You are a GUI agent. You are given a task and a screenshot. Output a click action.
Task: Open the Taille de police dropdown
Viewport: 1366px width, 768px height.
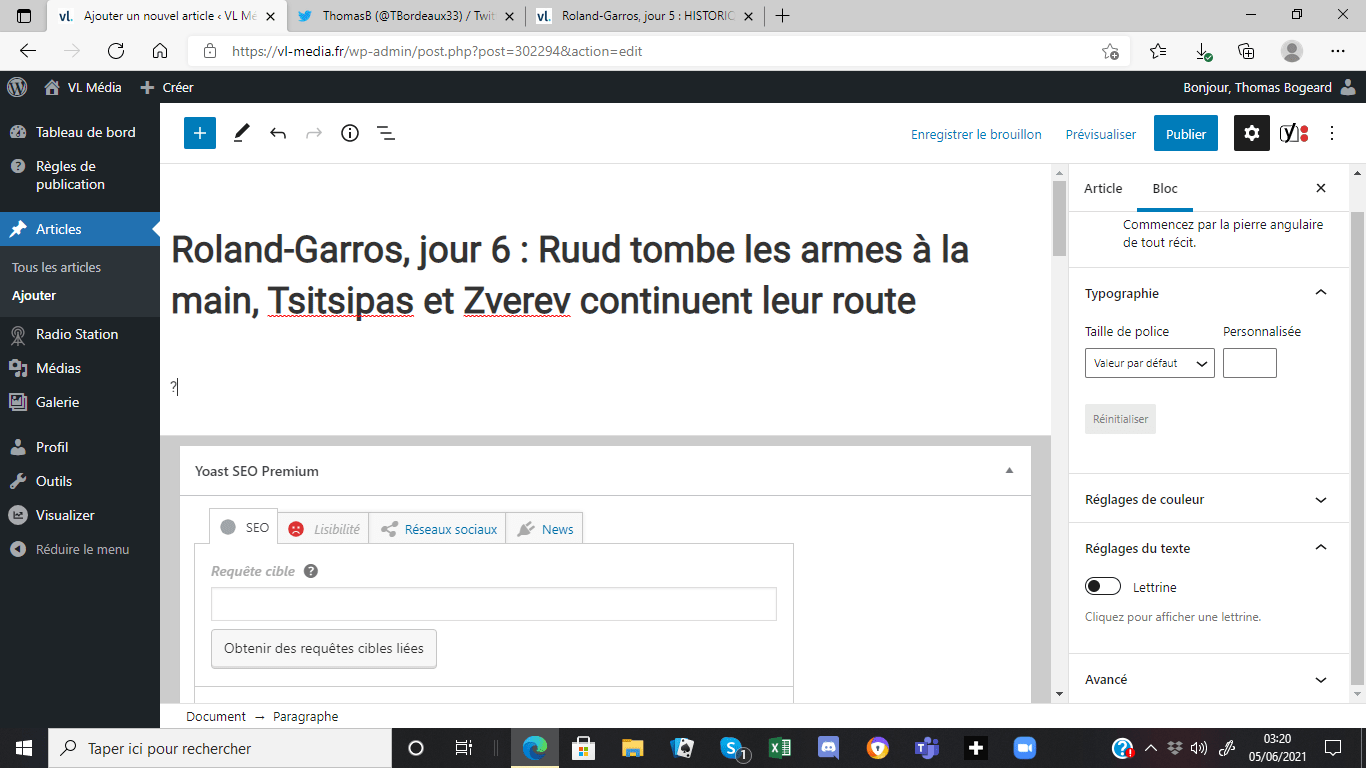coord(1150,363)
